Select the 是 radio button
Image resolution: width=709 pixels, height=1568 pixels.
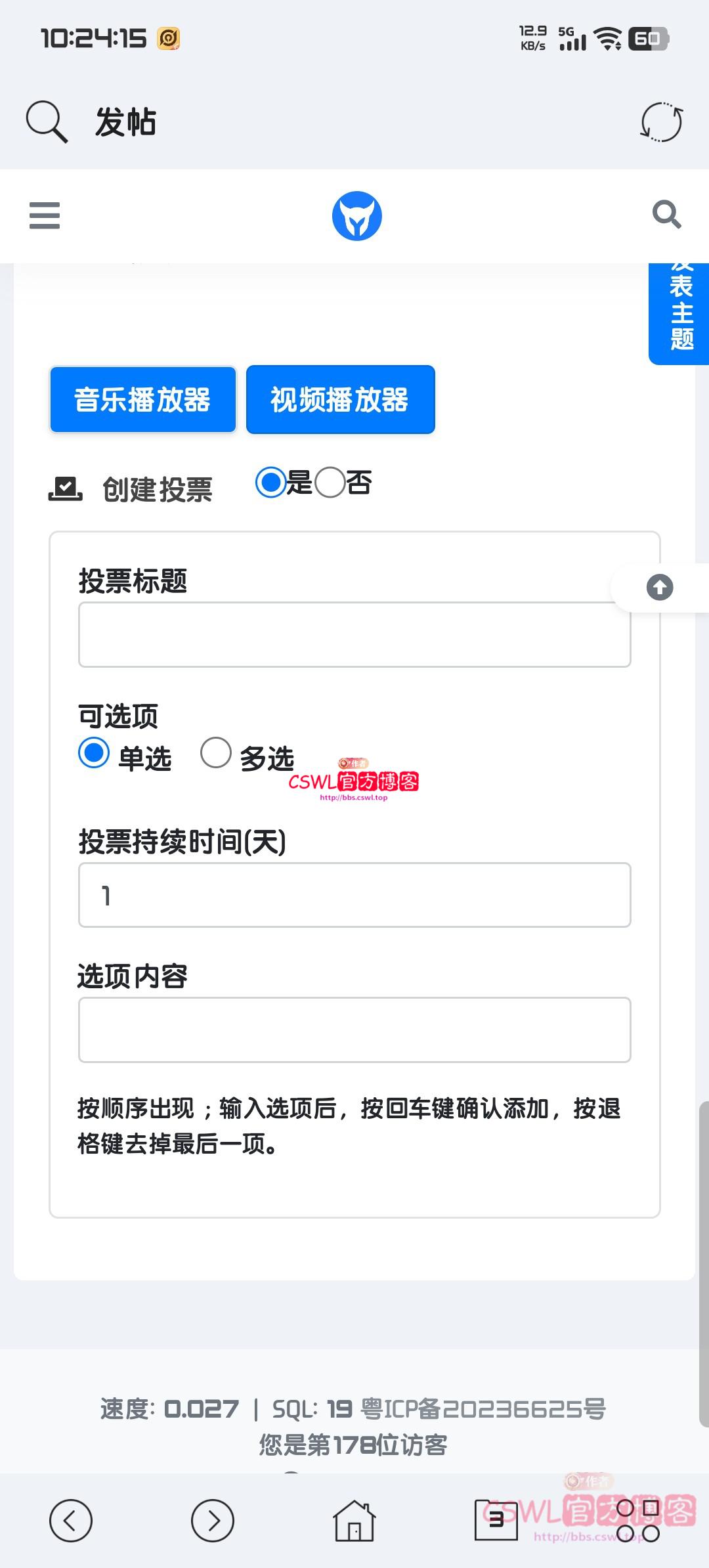point(271,483)
